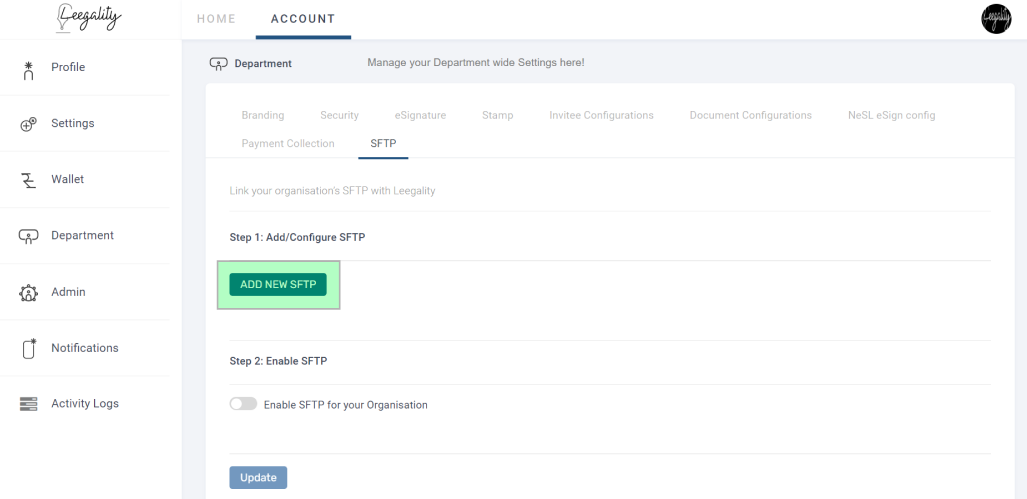
Task: Select the Wallet rupee icon
Action: [28, 180]
